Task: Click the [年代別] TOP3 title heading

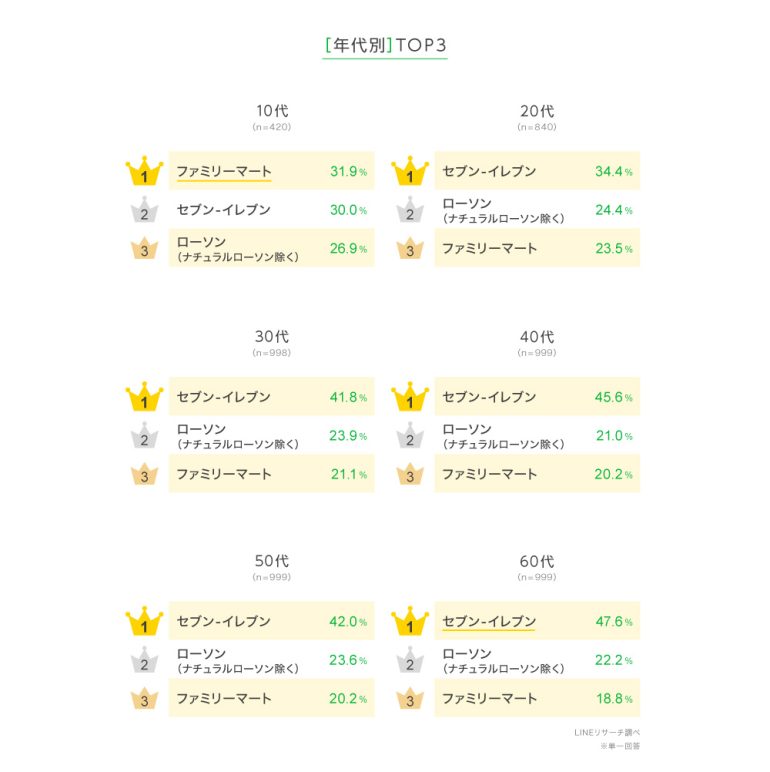Action: pyautogui.click(x=385, y=45)
